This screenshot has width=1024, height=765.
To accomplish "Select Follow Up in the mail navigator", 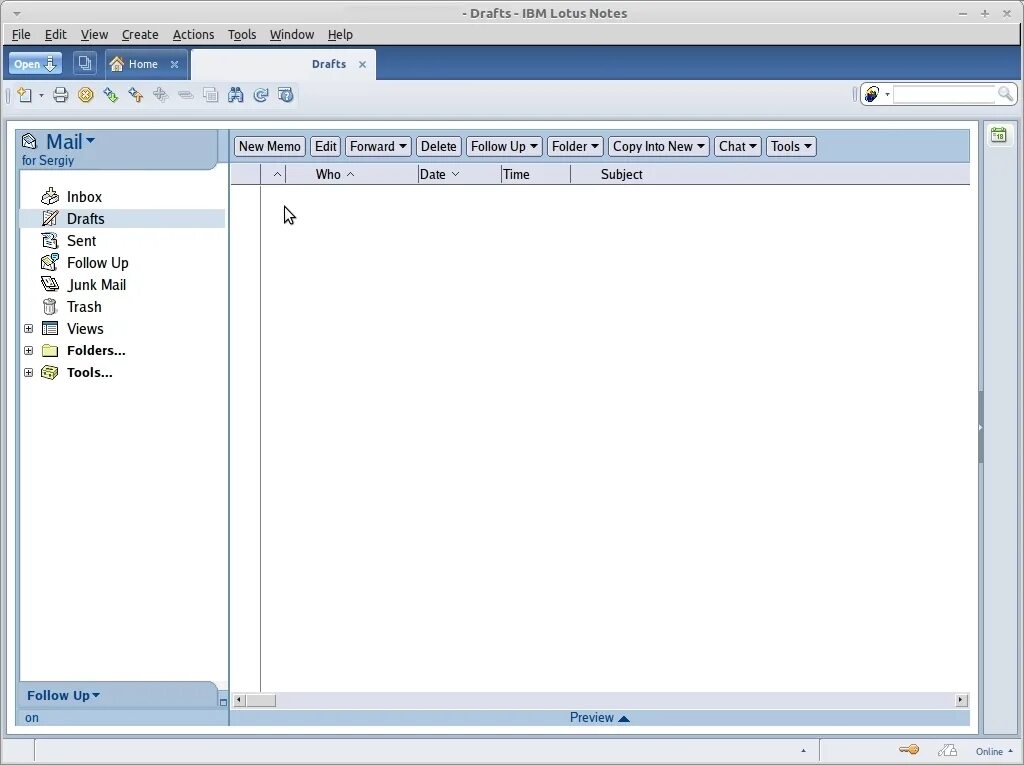I will (97, 263).
